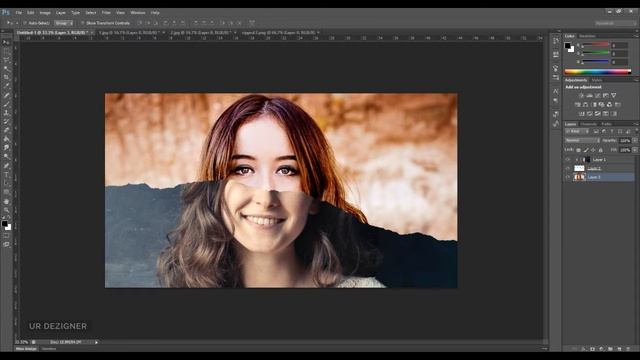The height and width of the screenshot is (360, 640).
Task: Switch to the Channels tab
Action: (589, 124)
